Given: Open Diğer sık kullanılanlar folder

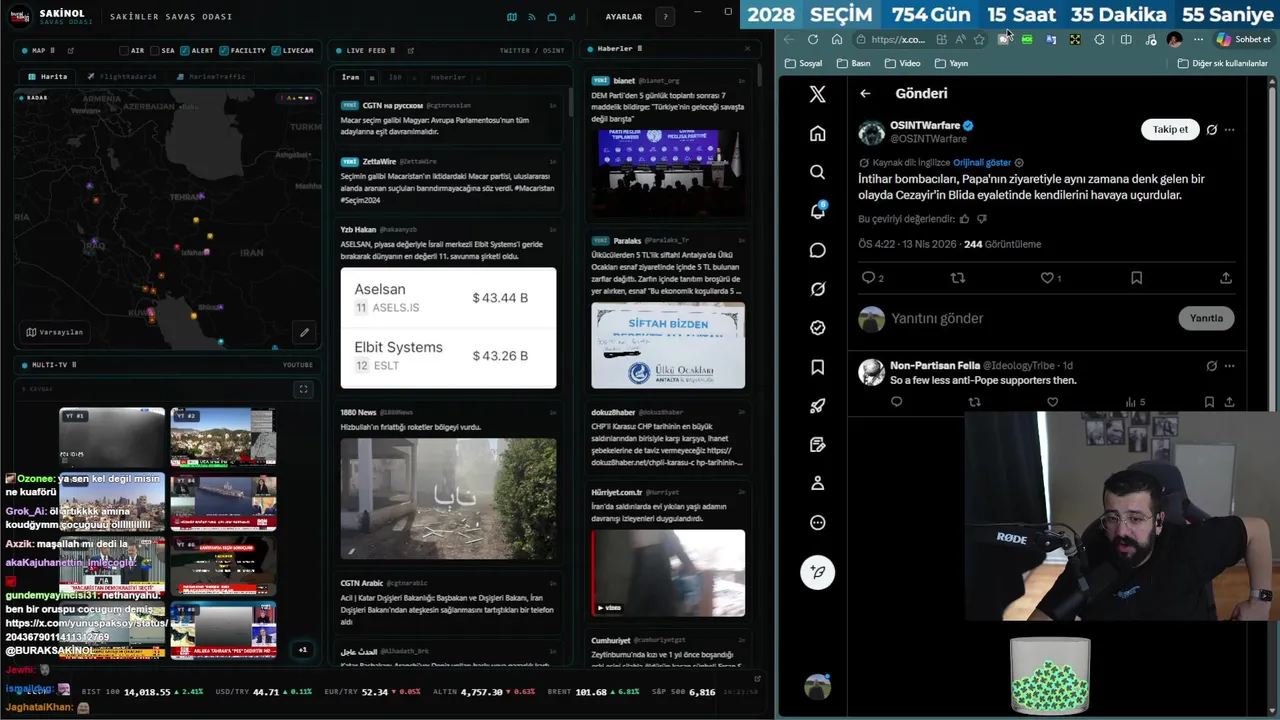Looking at the screenshot, I should tap(1224, 63).
